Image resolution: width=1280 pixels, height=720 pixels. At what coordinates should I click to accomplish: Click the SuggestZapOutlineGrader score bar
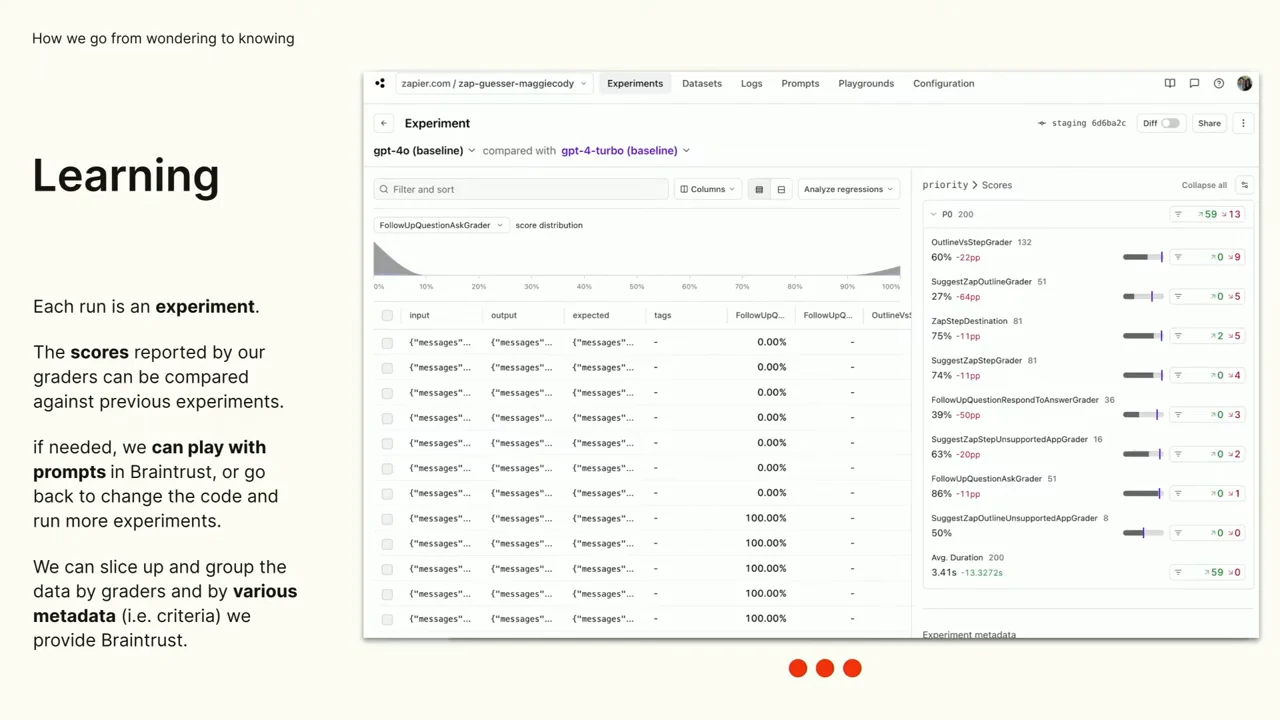(x=1143, y=296)
